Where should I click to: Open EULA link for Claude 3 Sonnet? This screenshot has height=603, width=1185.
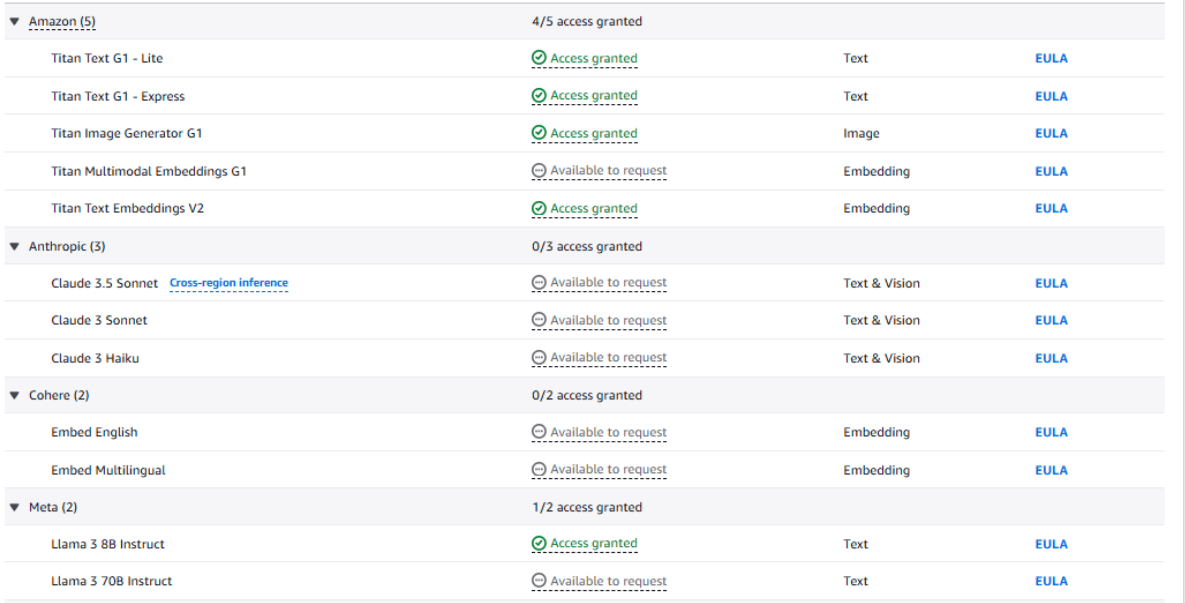(x=1051, y=320)
